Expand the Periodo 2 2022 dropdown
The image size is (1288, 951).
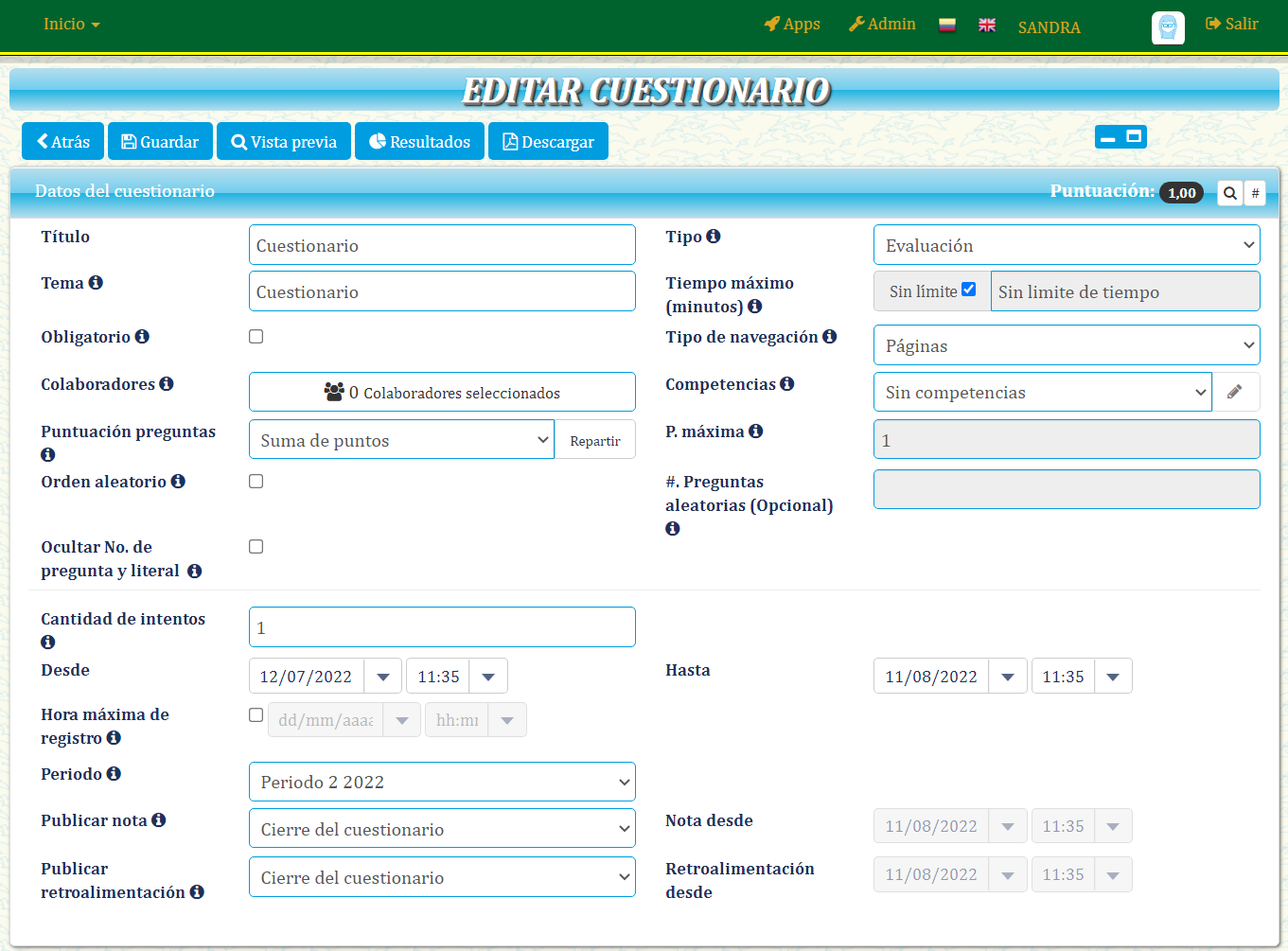pos(441,782)
